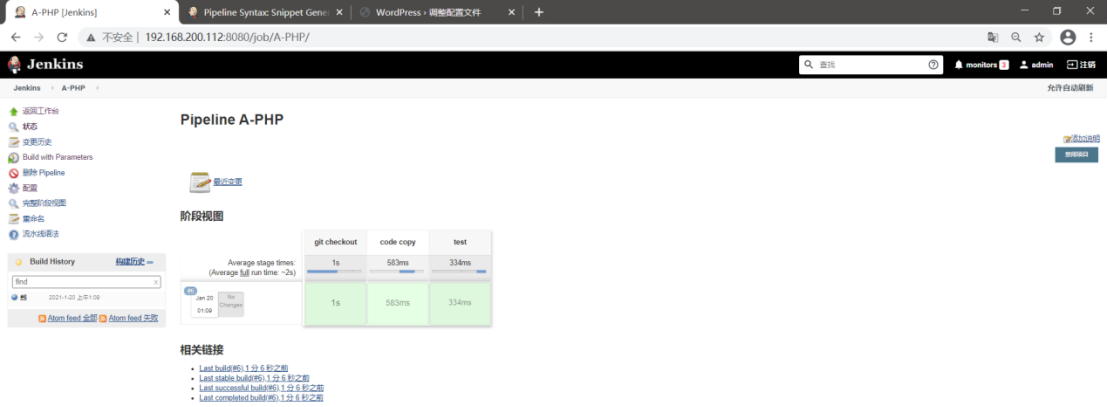Image resolution: width=1108 pixels, height=407 pixels.
Task: Collapse Build History with the dash toggle
Action: pos(150,262)
